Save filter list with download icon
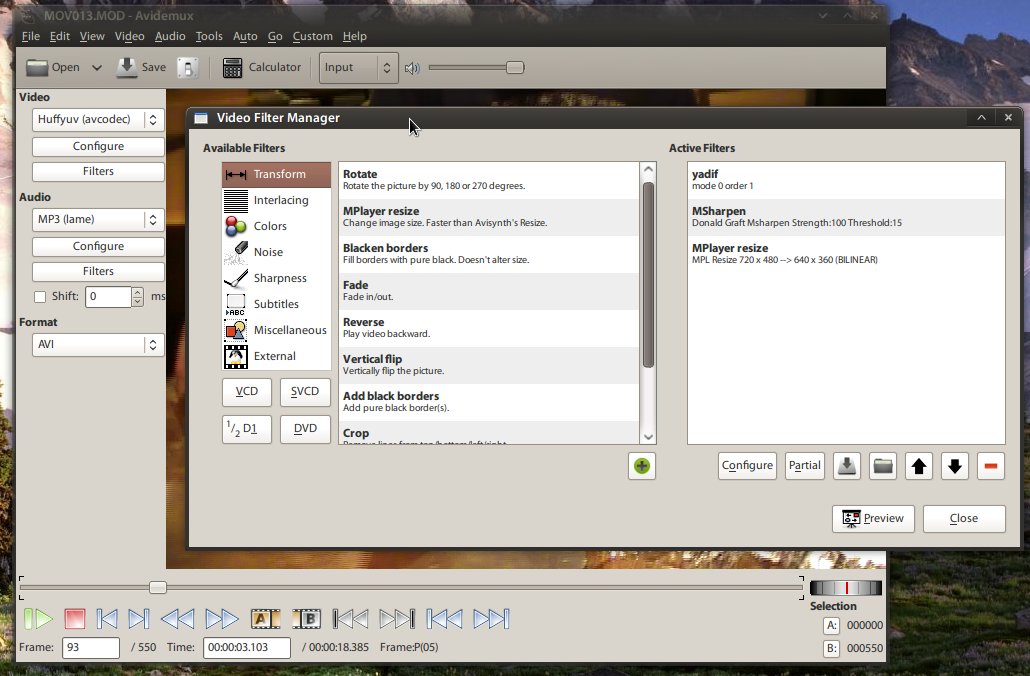 (x=847, y=466)
